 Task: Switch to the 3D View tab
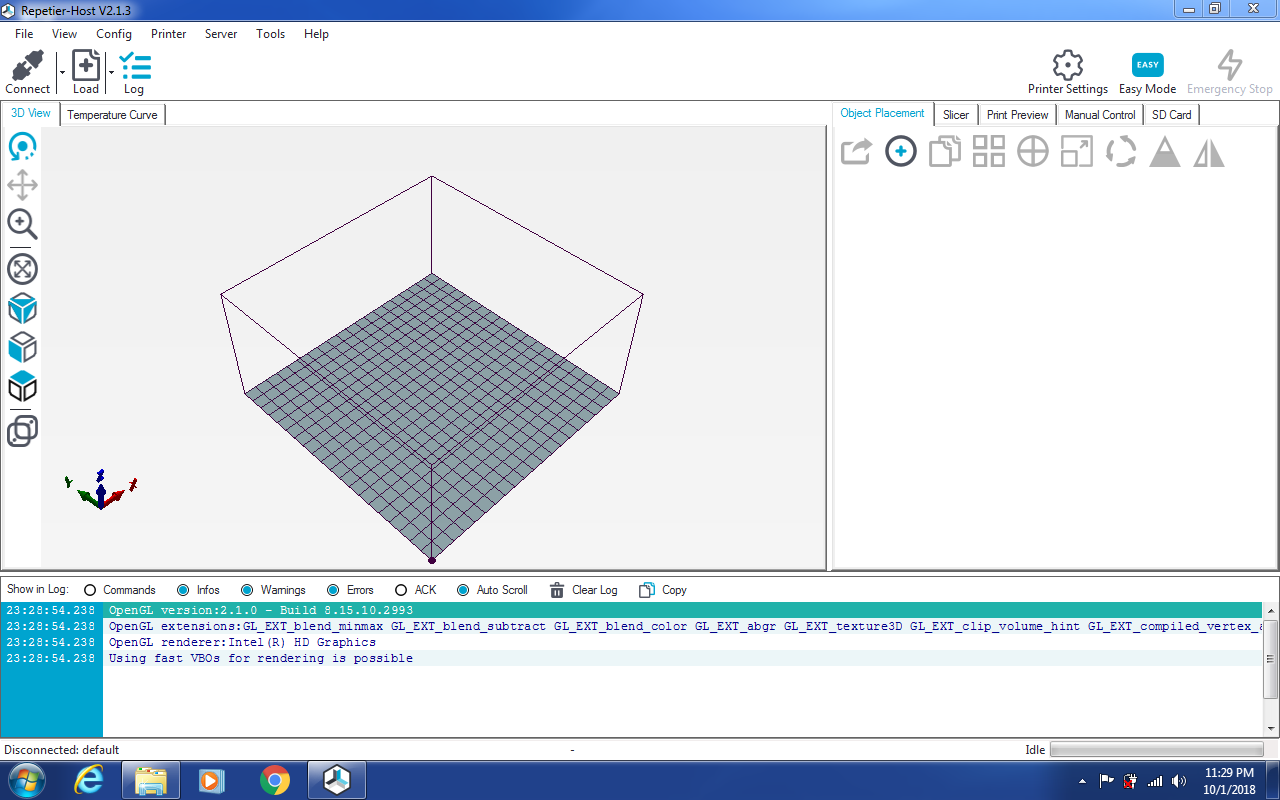click(31, 113)
